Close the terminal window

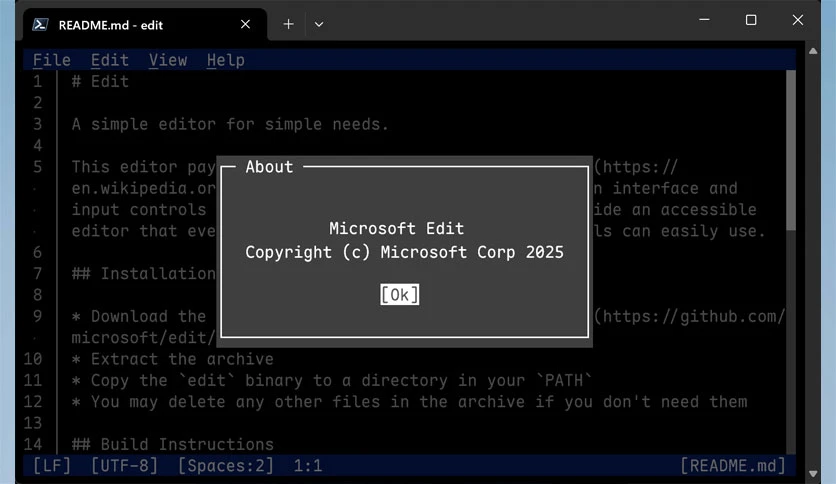[798, 20]
